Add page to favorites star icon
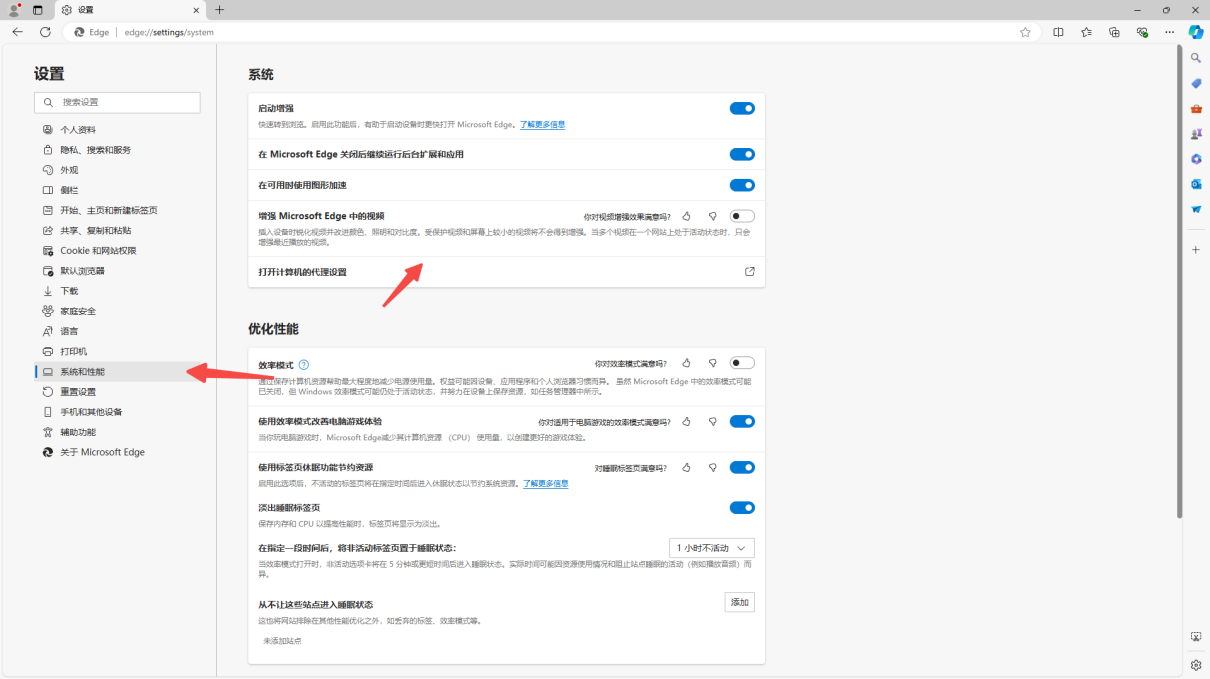 (x=1025, y=32)
